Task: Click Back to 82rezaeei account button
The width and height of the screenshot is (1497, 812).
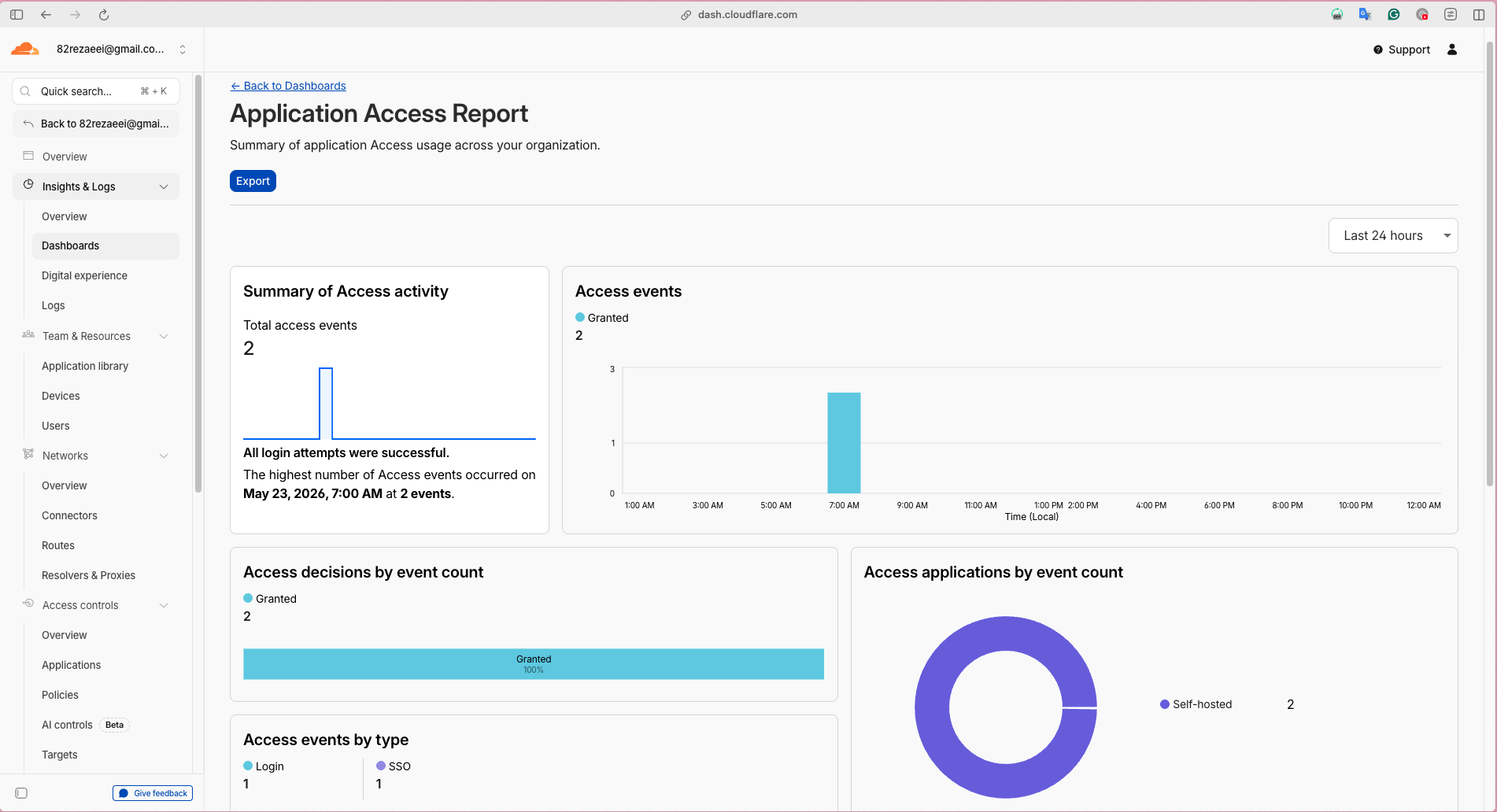Action: coord(96,124)
